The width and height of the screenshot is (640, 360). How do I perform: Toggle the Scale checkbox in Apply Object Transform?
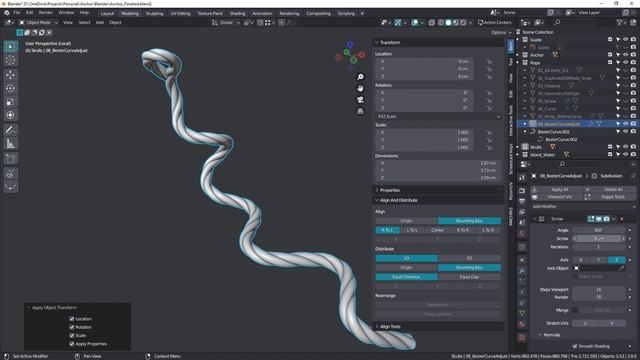[x=72, y=336]
